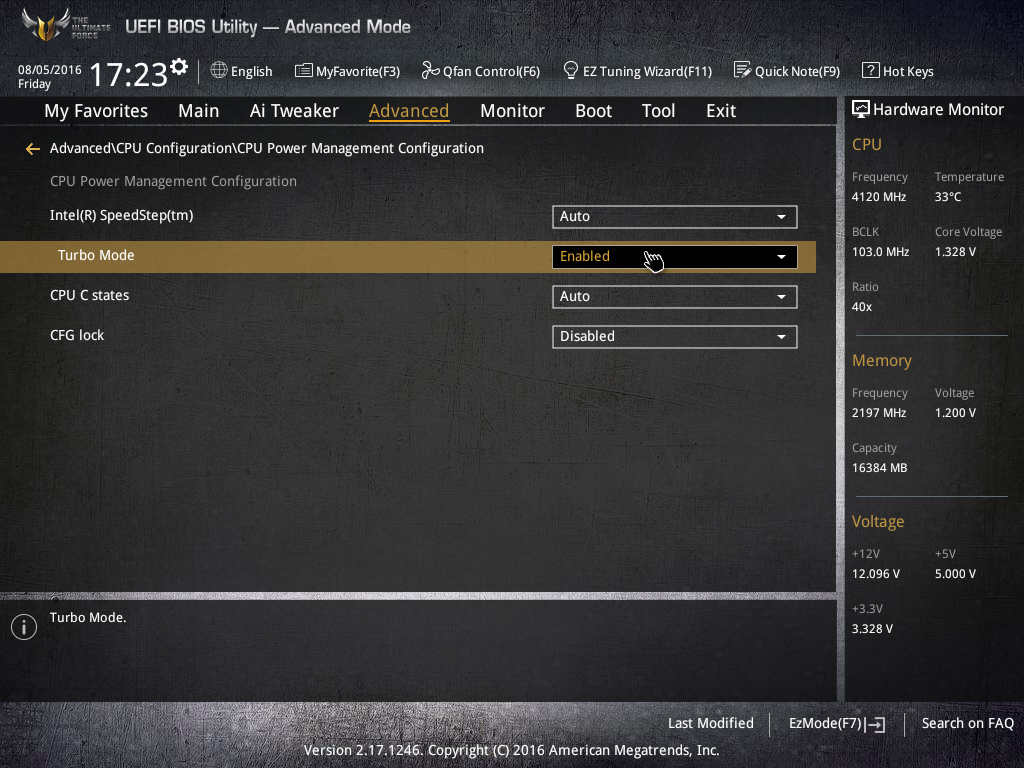This screenshot has height=768, width=1024.
Task: Click the +12V reading 12.096 V
Action: (876, 574)
